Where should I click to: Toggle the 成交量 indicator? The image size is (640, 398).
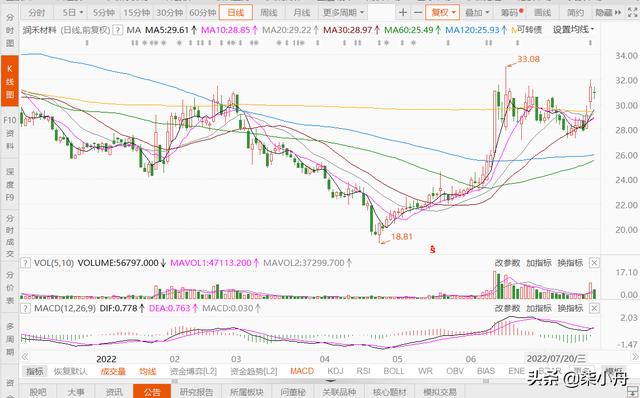point(113,371)
